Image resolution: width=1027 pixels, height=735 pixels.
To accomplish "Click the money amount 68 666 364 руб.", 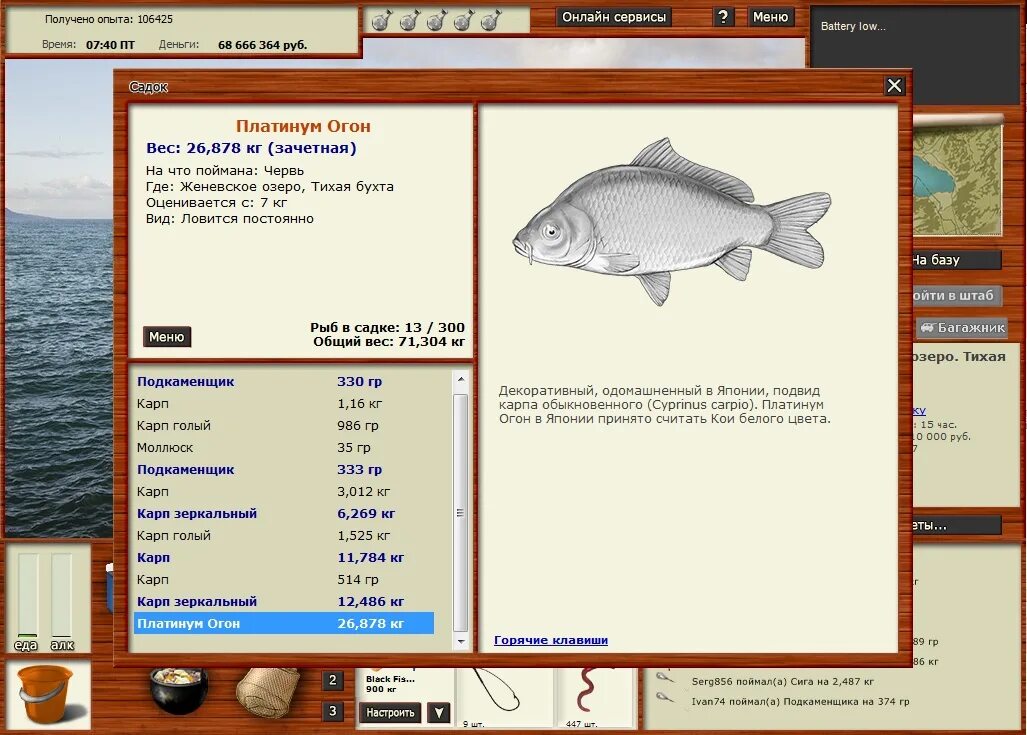I will [263, 45].
